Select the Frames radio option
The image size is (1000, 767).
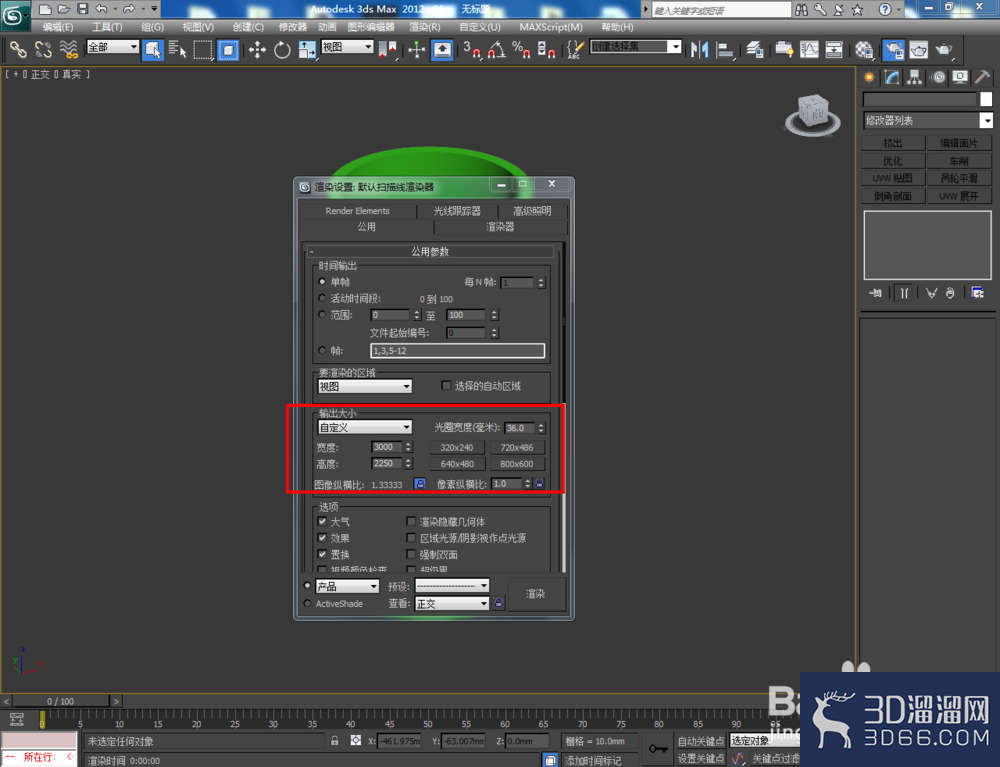point(322,350)
